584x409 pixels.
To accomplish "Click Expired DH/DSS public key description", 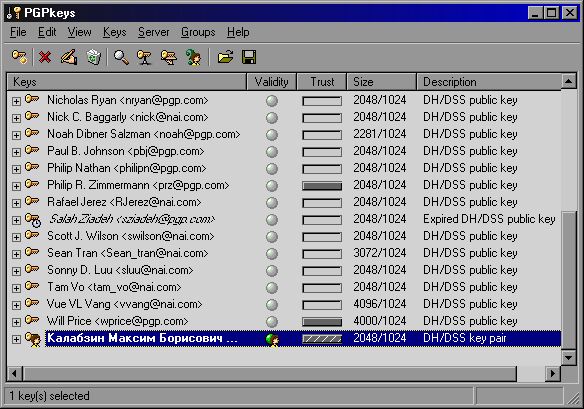I will tap(489, 219).
